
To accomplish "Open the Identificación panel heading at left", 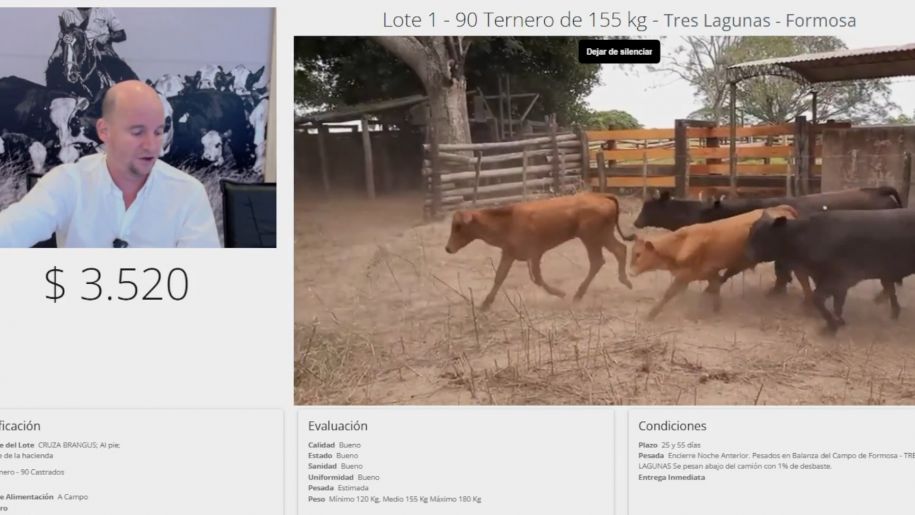I will (x=20, y=426).
